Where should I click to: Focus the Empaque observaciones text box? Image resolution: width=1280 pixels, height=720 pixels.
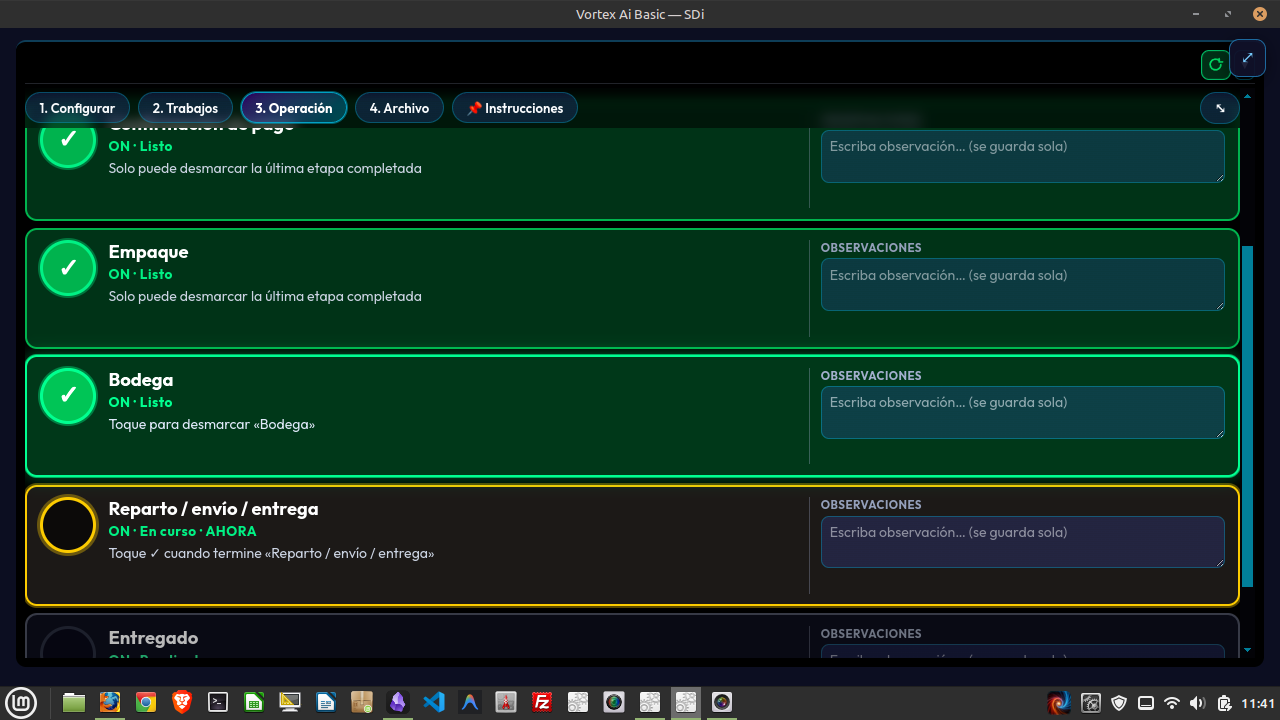point(1023,284)
